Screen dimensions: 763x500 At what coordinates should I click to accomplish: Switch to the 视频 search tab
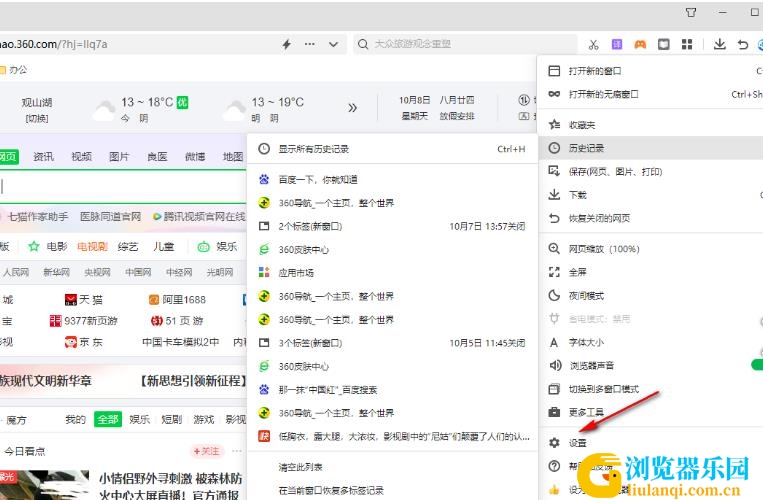[81, 157]
